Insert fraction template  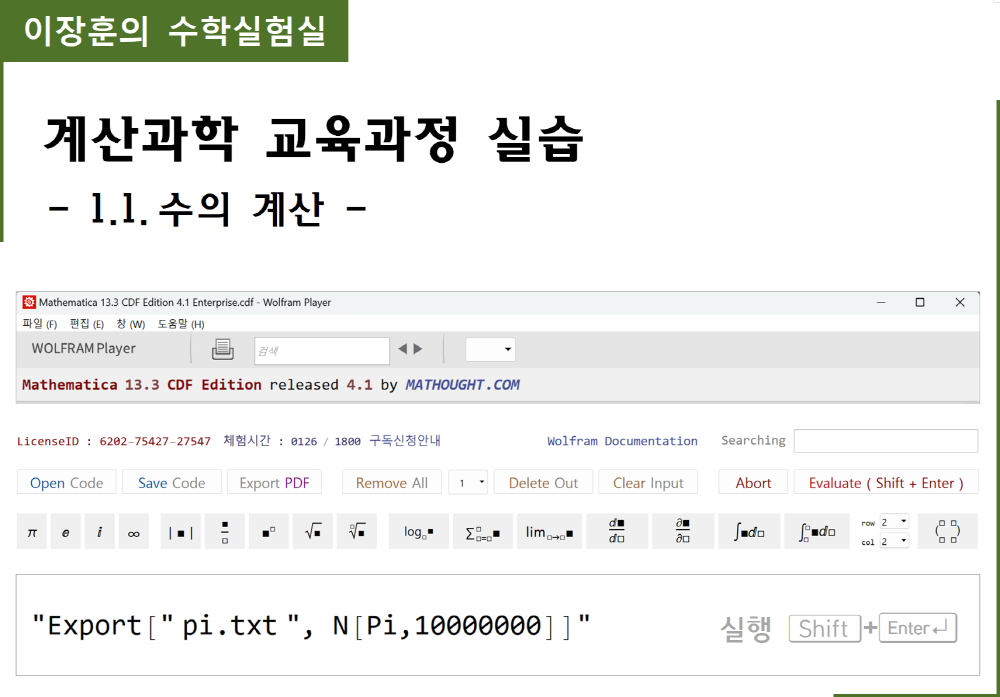pos(224,532)
